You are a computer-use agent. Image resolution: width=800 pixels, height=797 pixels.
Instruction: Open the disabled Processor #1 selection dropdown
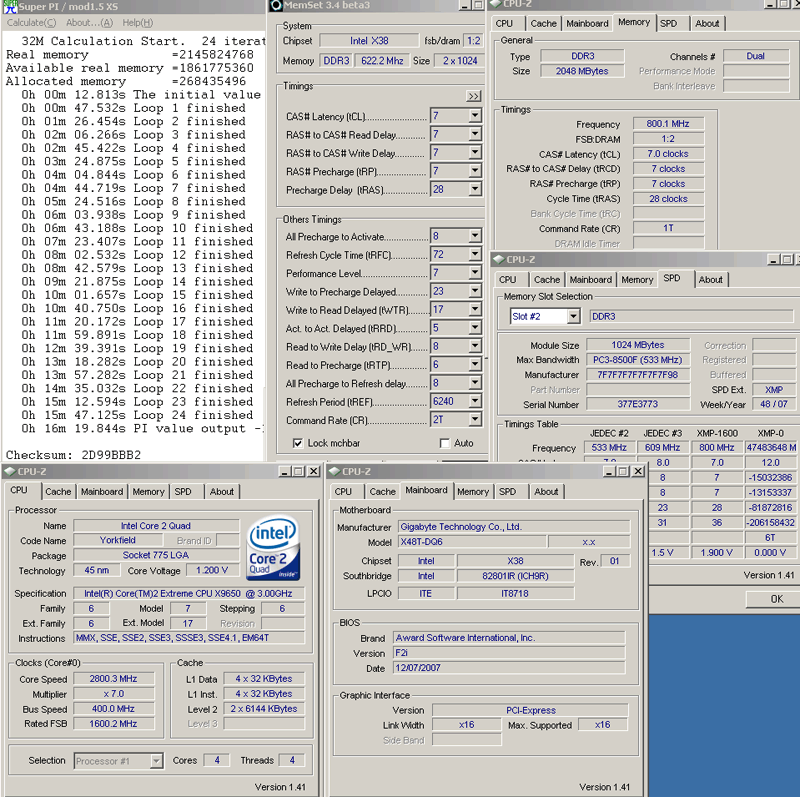[156, 761]
